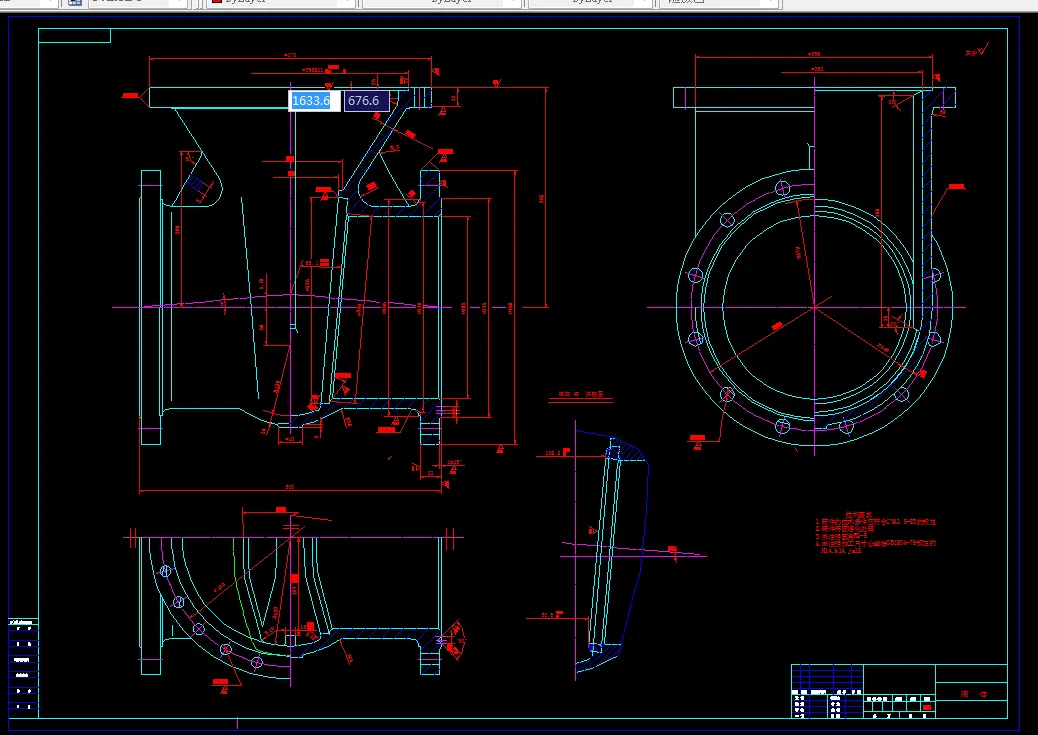
Task: Select the "500" dimension under the main view
Action: pos(290,487)
